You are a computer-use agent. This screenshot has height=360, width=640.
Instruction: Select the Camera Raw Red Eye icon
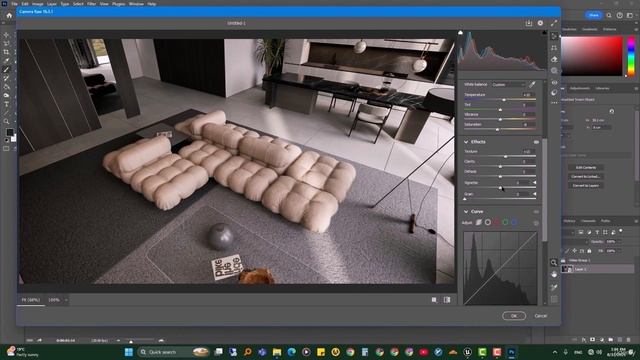tap(554, 82)
